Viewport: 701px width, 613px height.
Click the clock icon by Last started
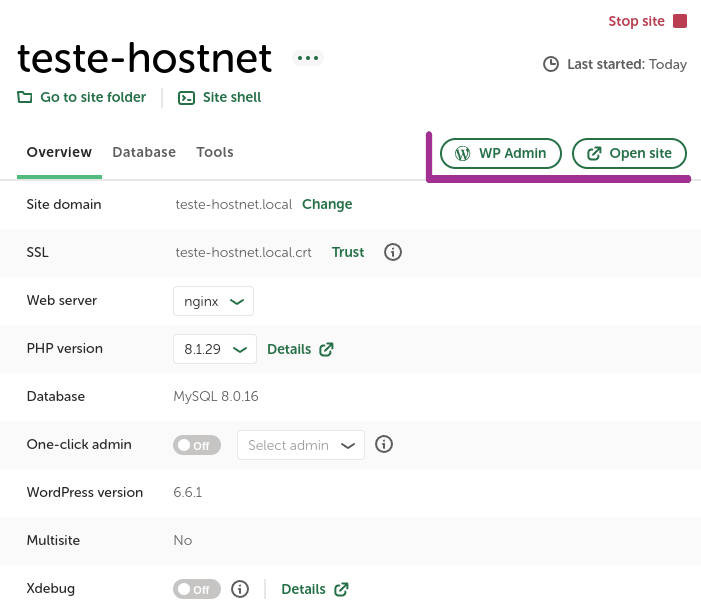point(551,64)
